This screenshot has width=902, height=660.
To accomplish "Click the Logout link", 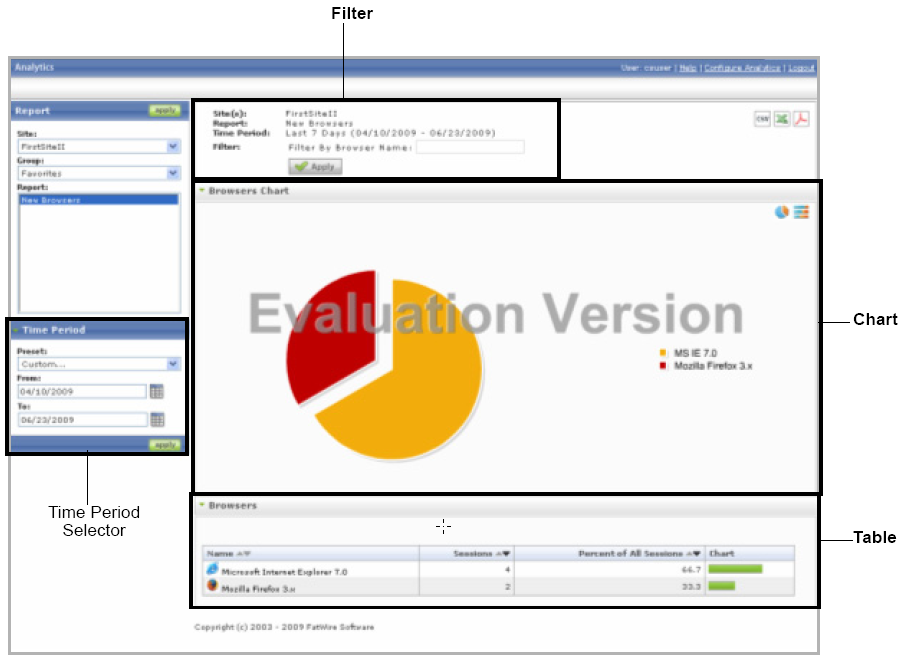I will [x=801, y=68].
